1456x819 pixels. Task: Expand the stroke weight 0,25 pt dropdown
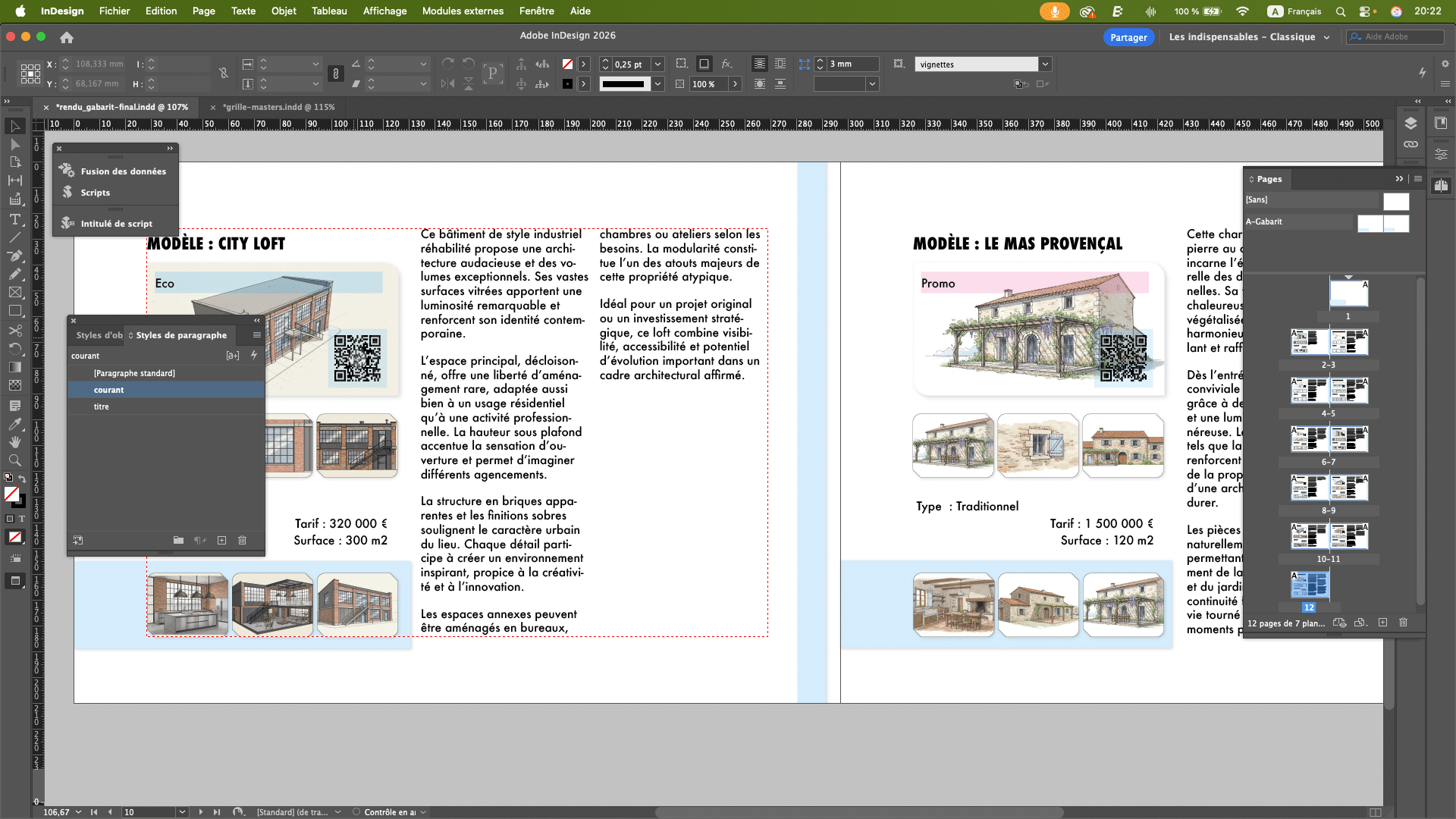[x=658, y=64]
